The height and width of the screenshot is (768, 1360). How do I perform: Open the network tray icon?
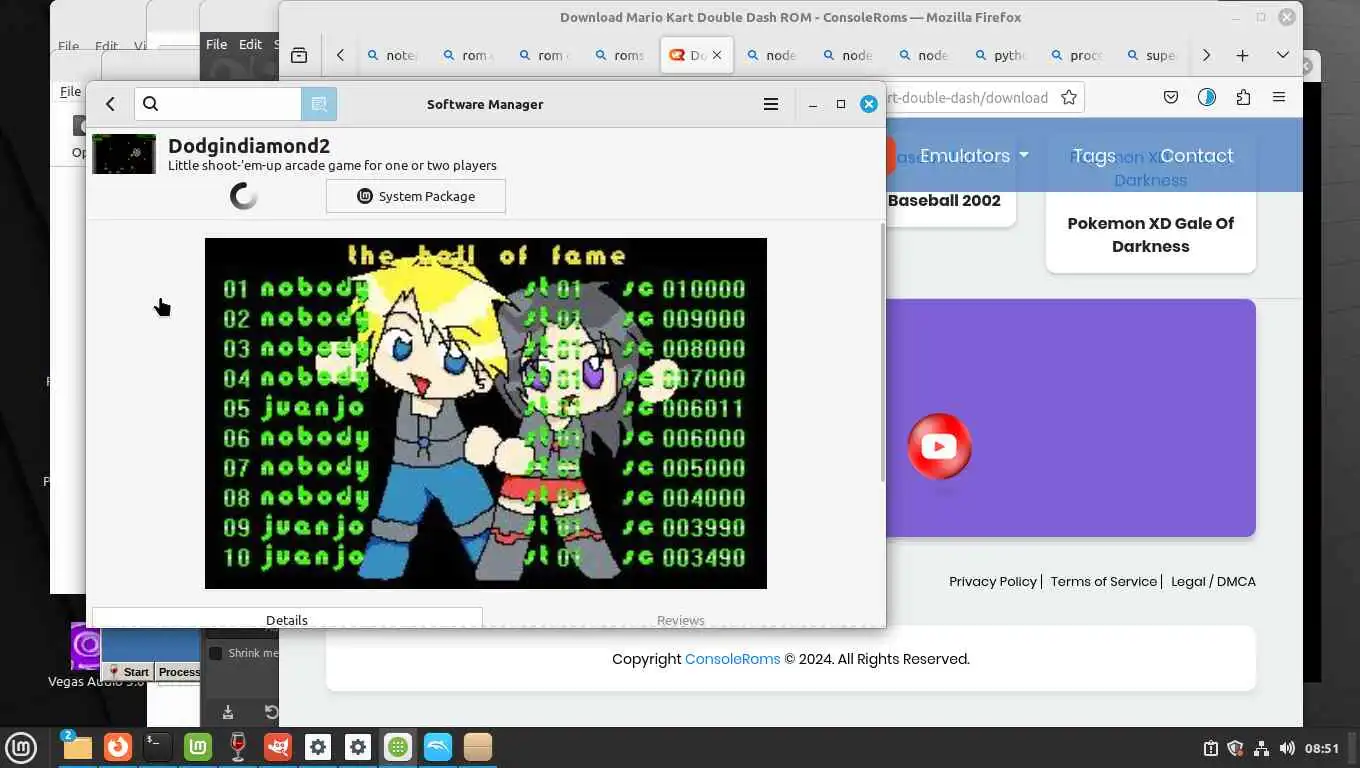point(1261,748)
